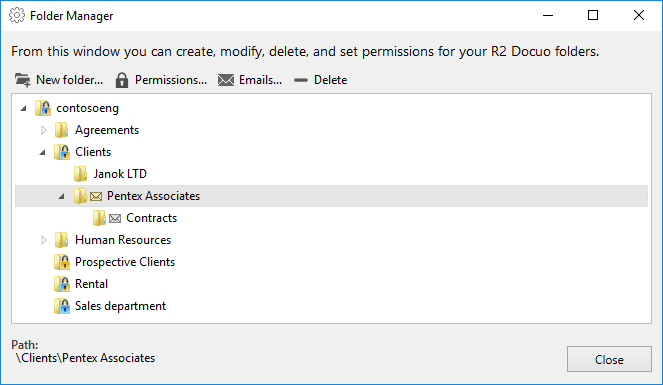Click the New folder icon in toolbar
This screenshot has height=385, width=663.
click(22, 80)
